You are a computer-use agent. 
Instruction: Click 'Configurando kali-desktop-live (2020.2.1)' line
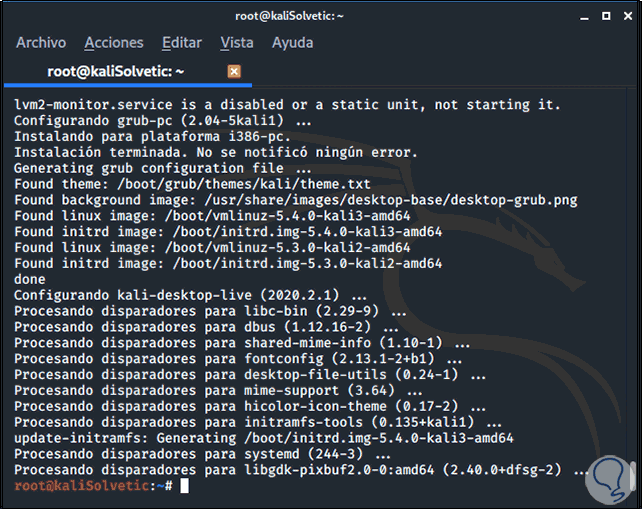coord(190,295)
